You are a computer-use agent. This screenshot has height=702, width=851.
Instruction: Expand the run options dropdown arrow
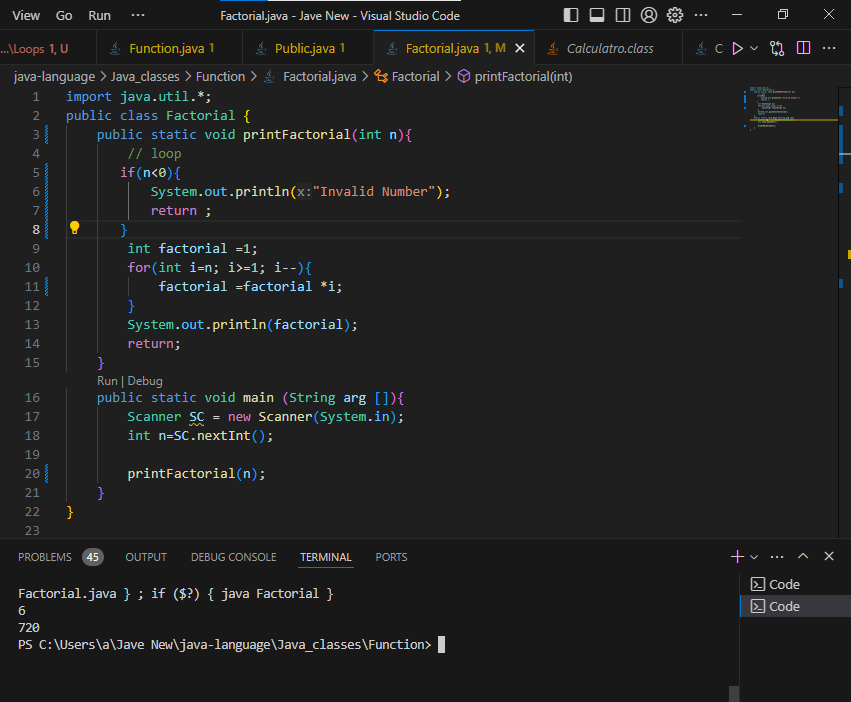point(754,48)
